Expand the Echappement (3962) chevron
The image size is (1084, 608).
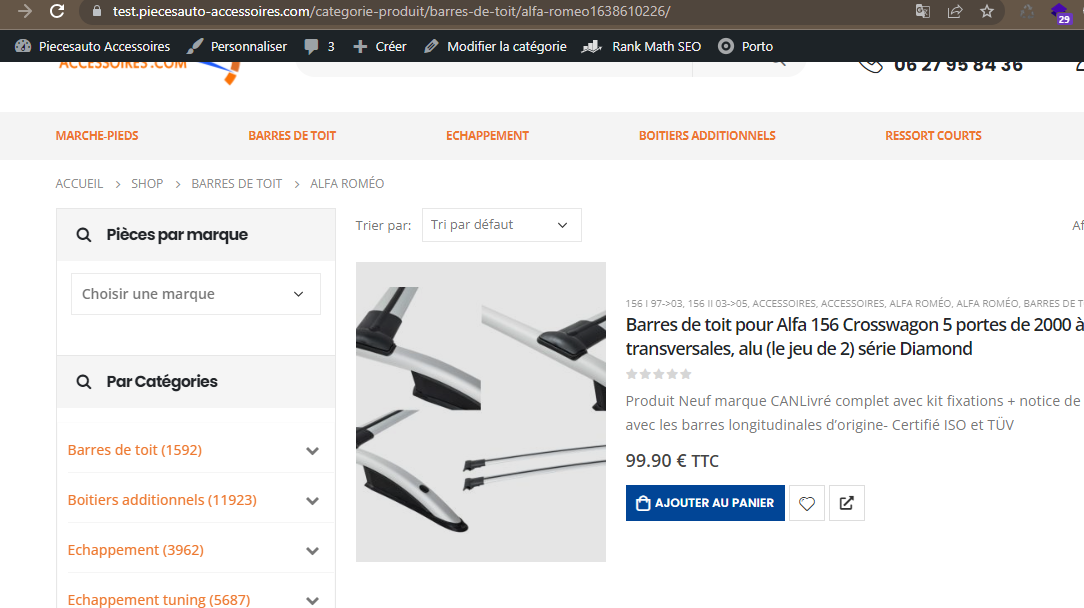pyautogui.click(x=312, y=551)
